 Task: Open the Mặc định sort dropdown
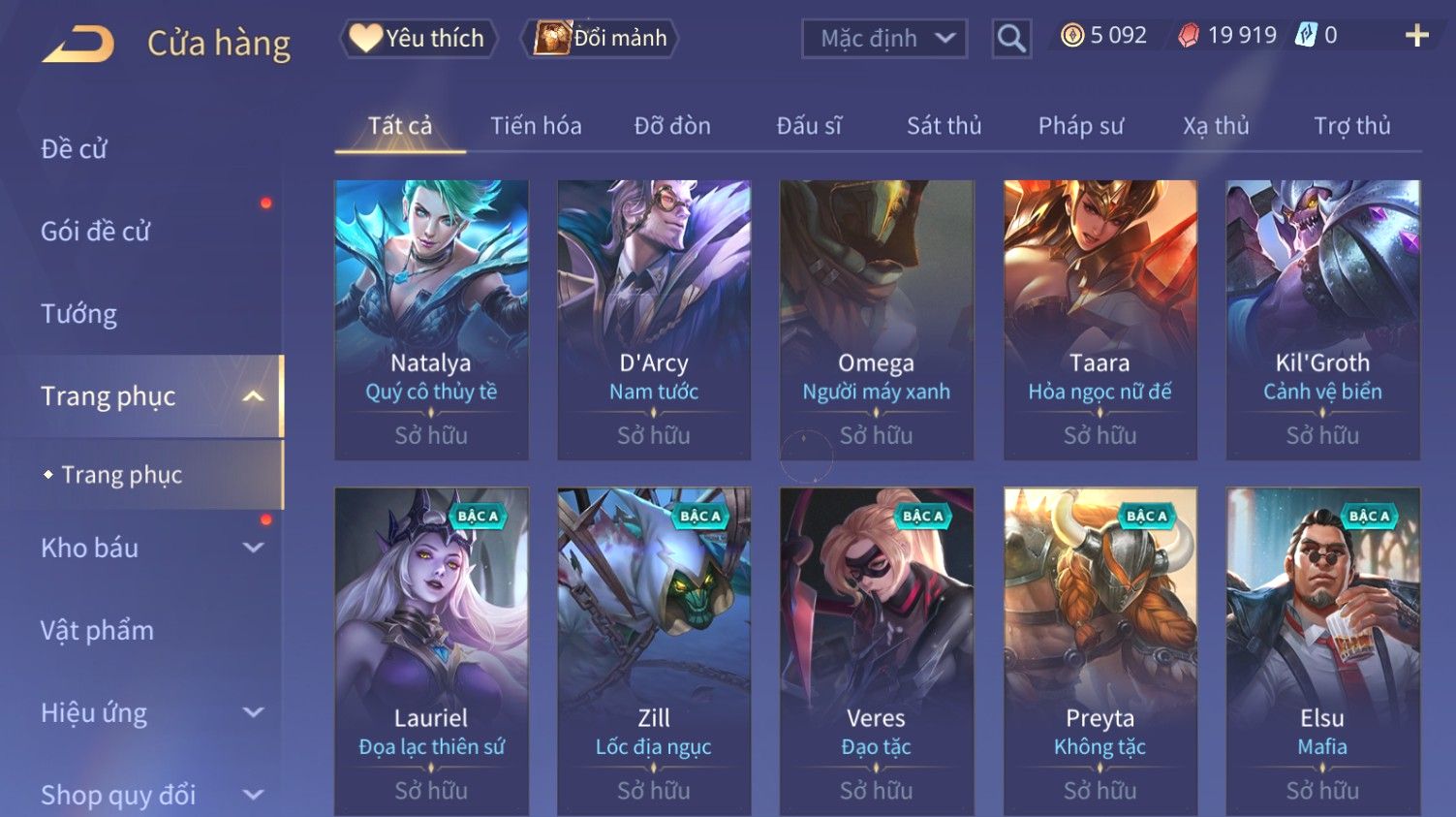coord(884,39)
